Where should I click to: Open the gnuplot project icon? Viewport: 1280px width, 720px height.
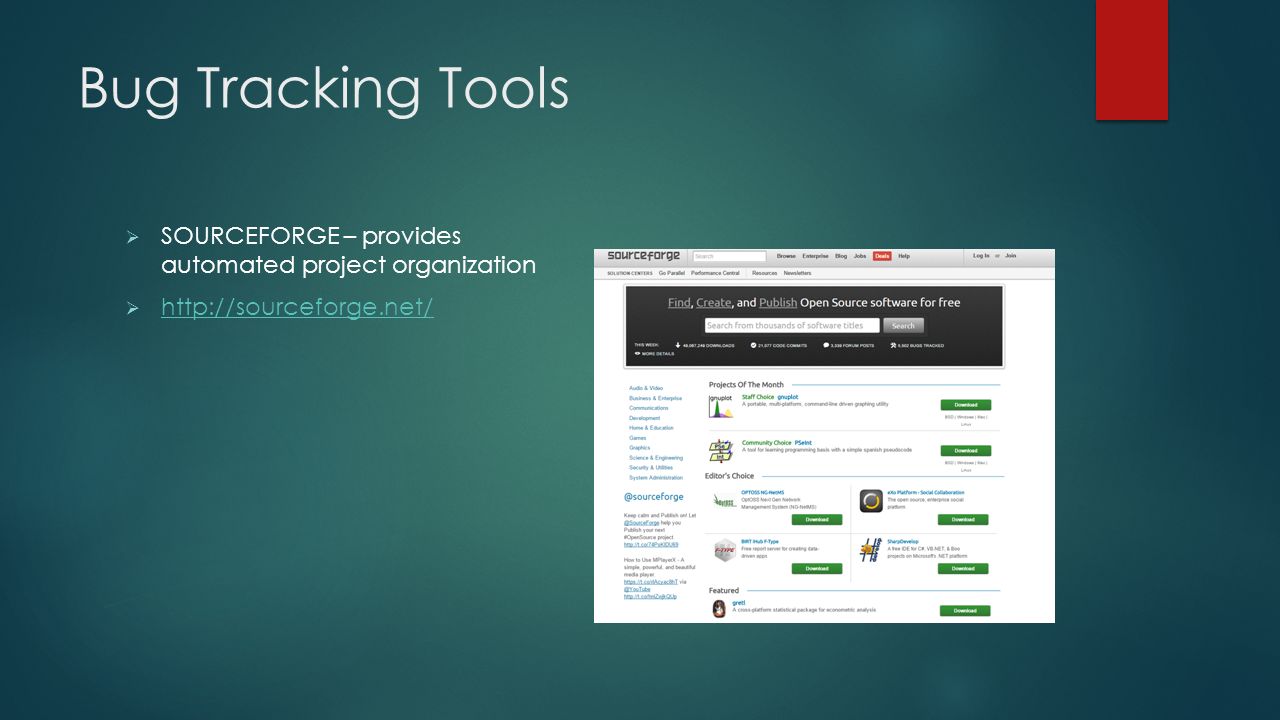(721, 406)
